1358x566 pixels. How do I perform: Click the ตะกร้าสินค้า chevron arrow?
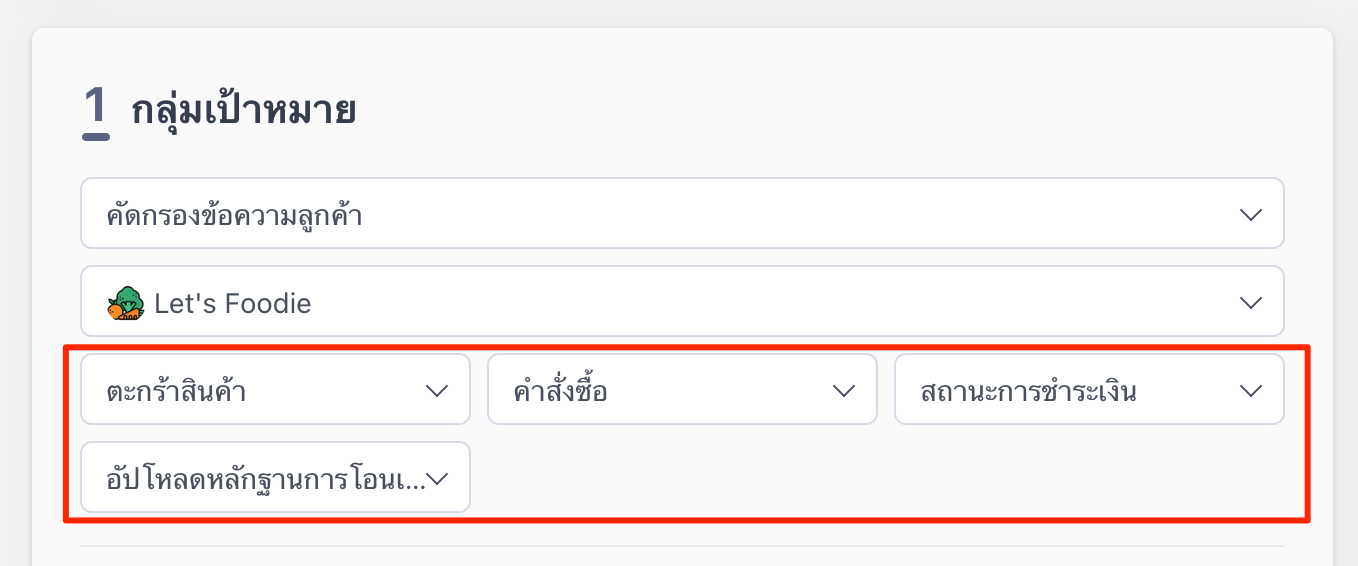click(436, 390)
